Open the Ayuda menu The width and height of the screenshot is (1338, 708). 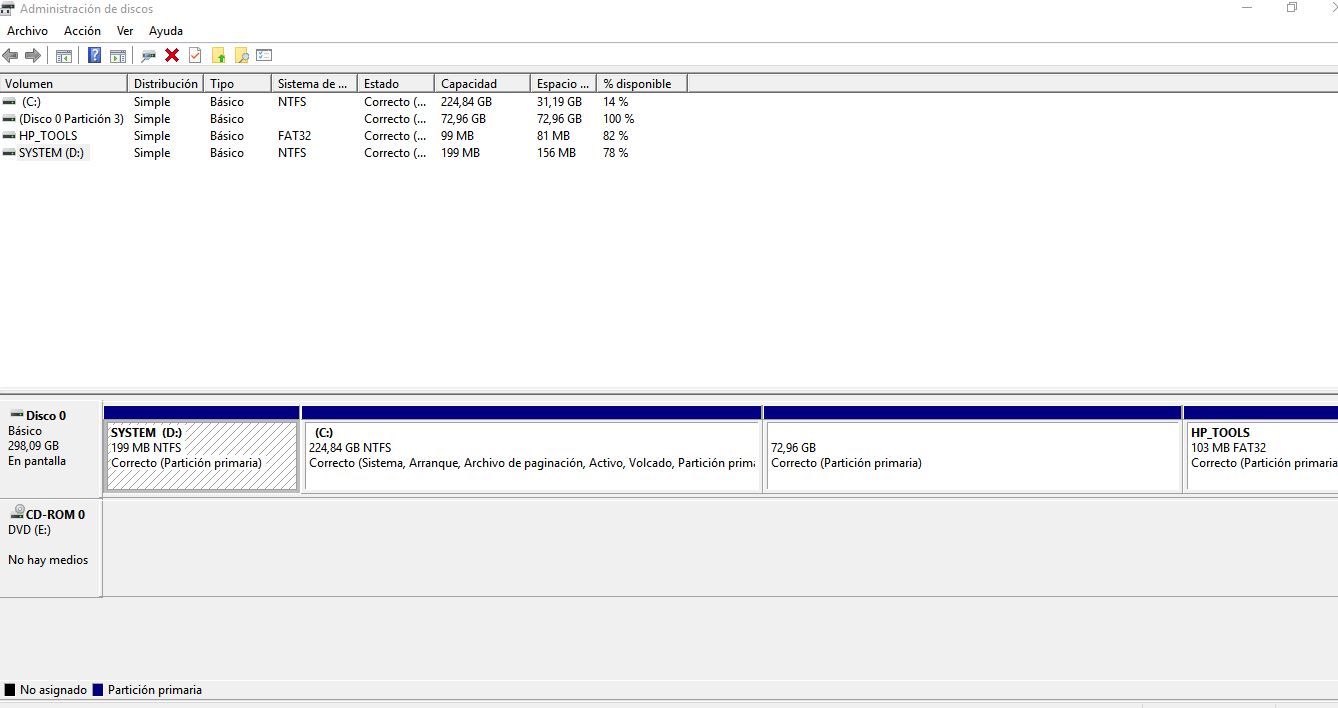coord(166,31)
